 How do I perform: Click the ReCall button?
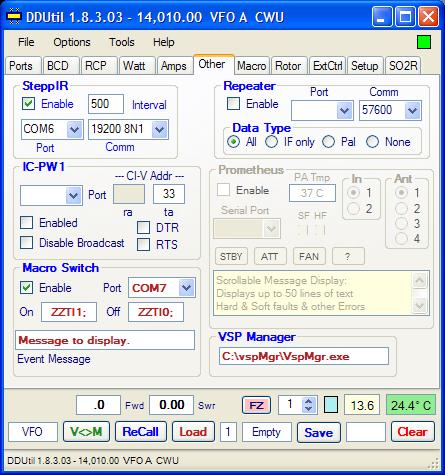click(141, 432)
